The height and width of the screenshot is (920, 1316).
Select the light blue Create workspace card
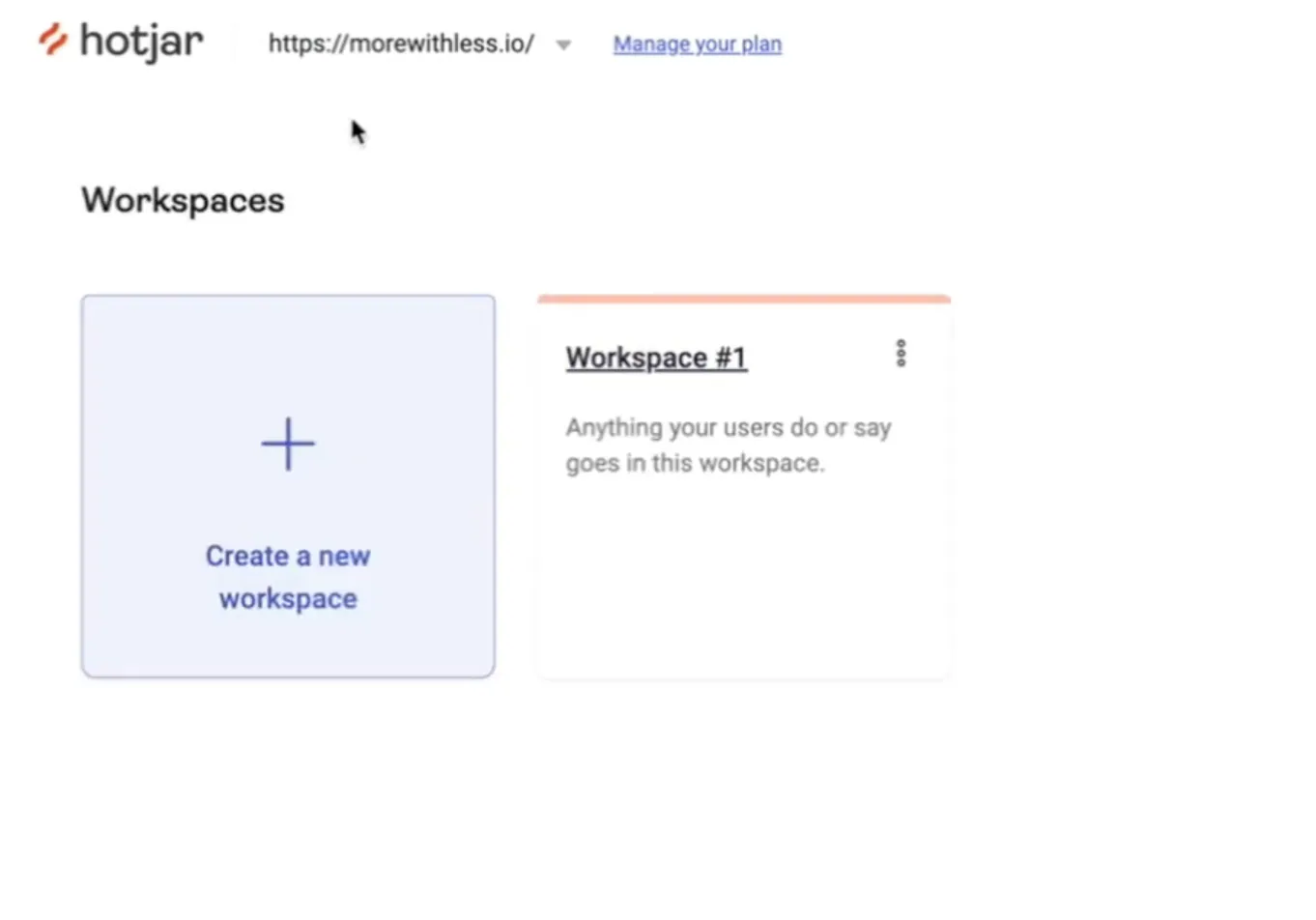(x=288, y=486)
